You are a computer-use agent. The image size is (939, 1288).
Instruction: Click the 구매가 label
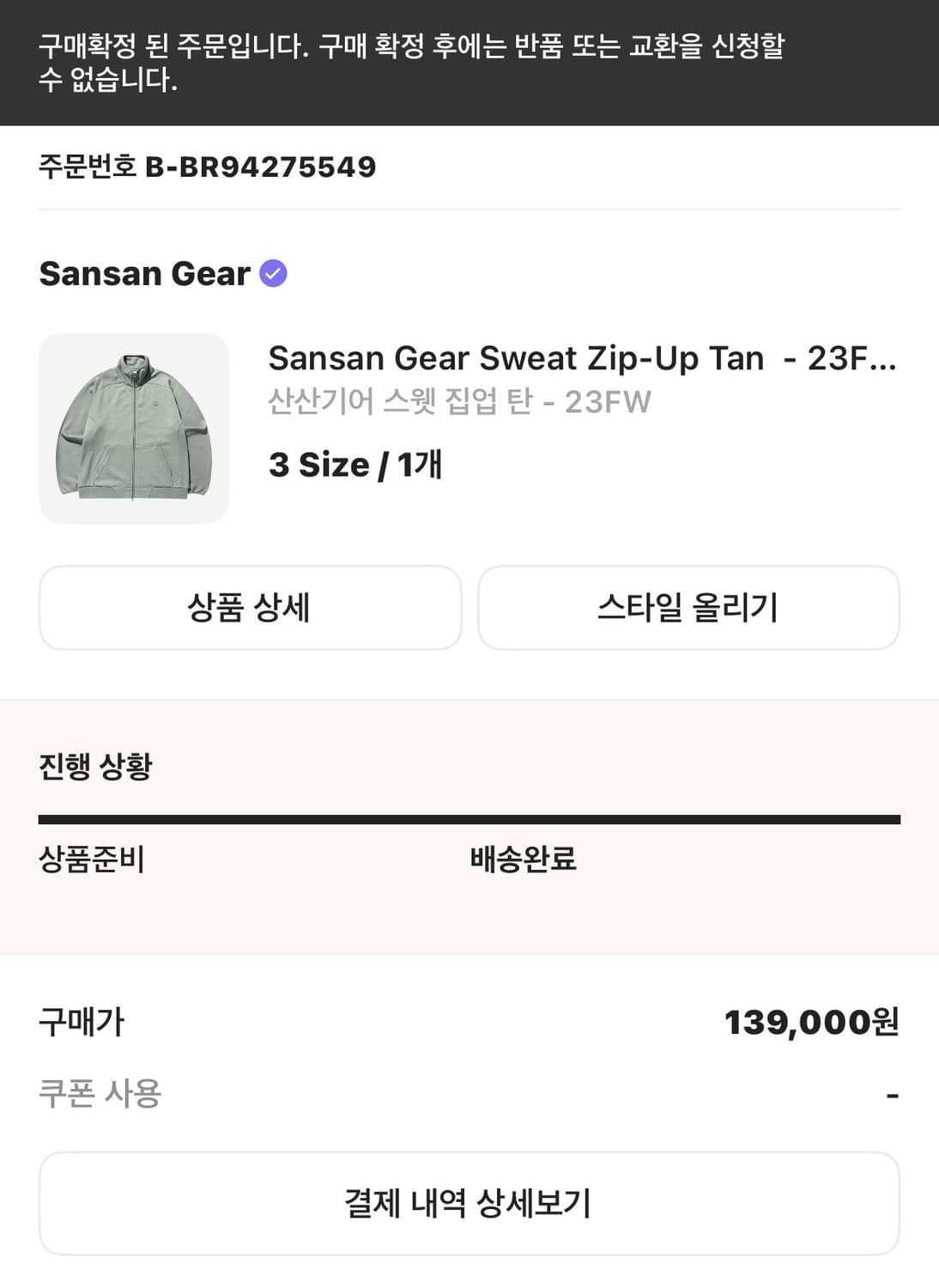pos(82,1022)
